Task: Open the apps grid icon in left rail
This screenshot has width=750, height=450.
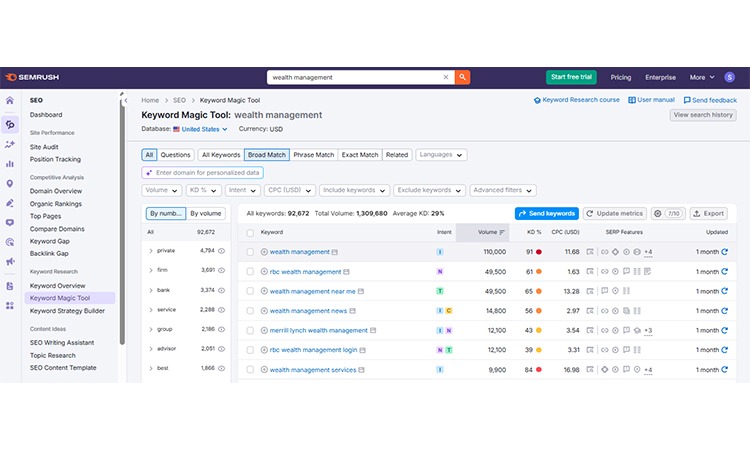Action: coord(10,306)
